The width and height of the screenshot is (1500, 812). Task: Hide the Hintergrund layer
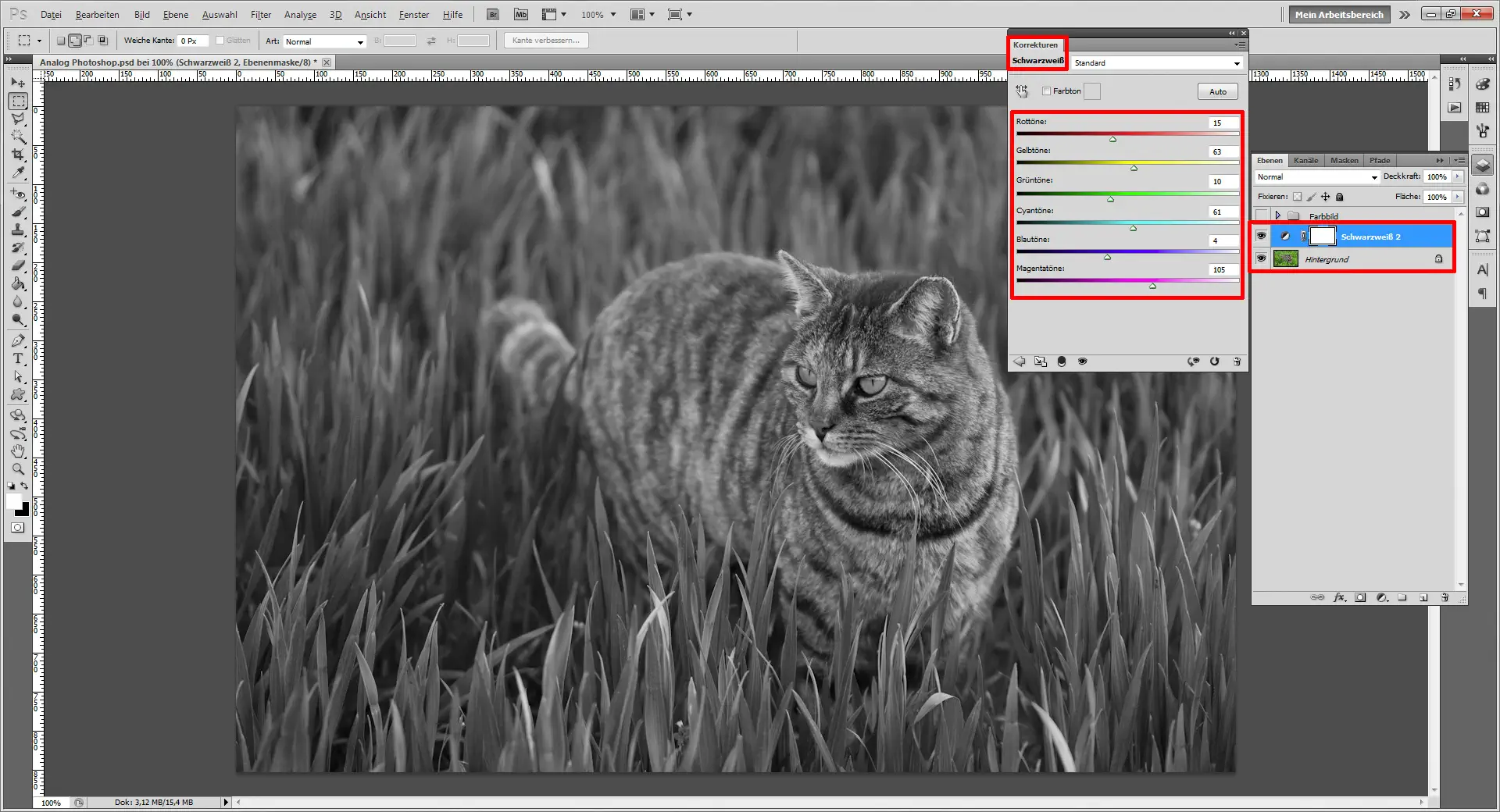1262,258
